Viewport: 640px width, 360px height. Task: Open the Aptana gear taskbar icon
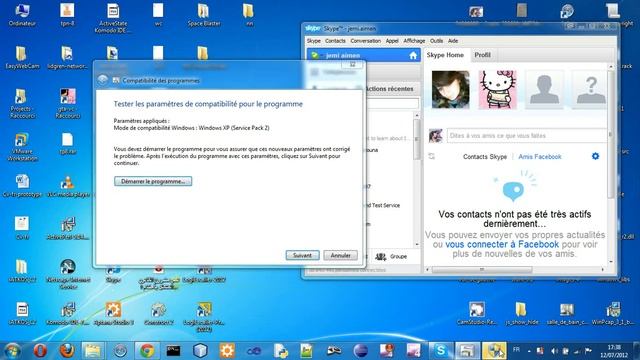(x=227, y=351)
